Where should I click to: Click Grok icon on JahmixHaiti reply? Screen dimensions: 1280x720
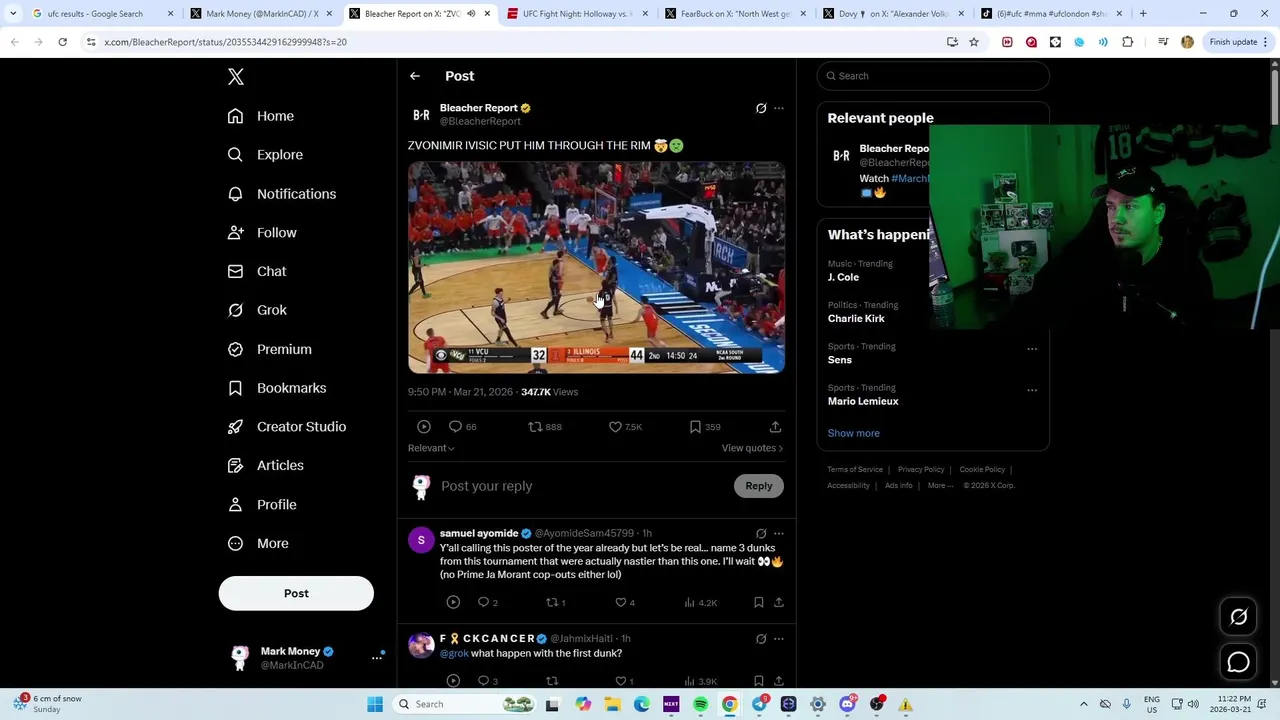click(761, 639)
